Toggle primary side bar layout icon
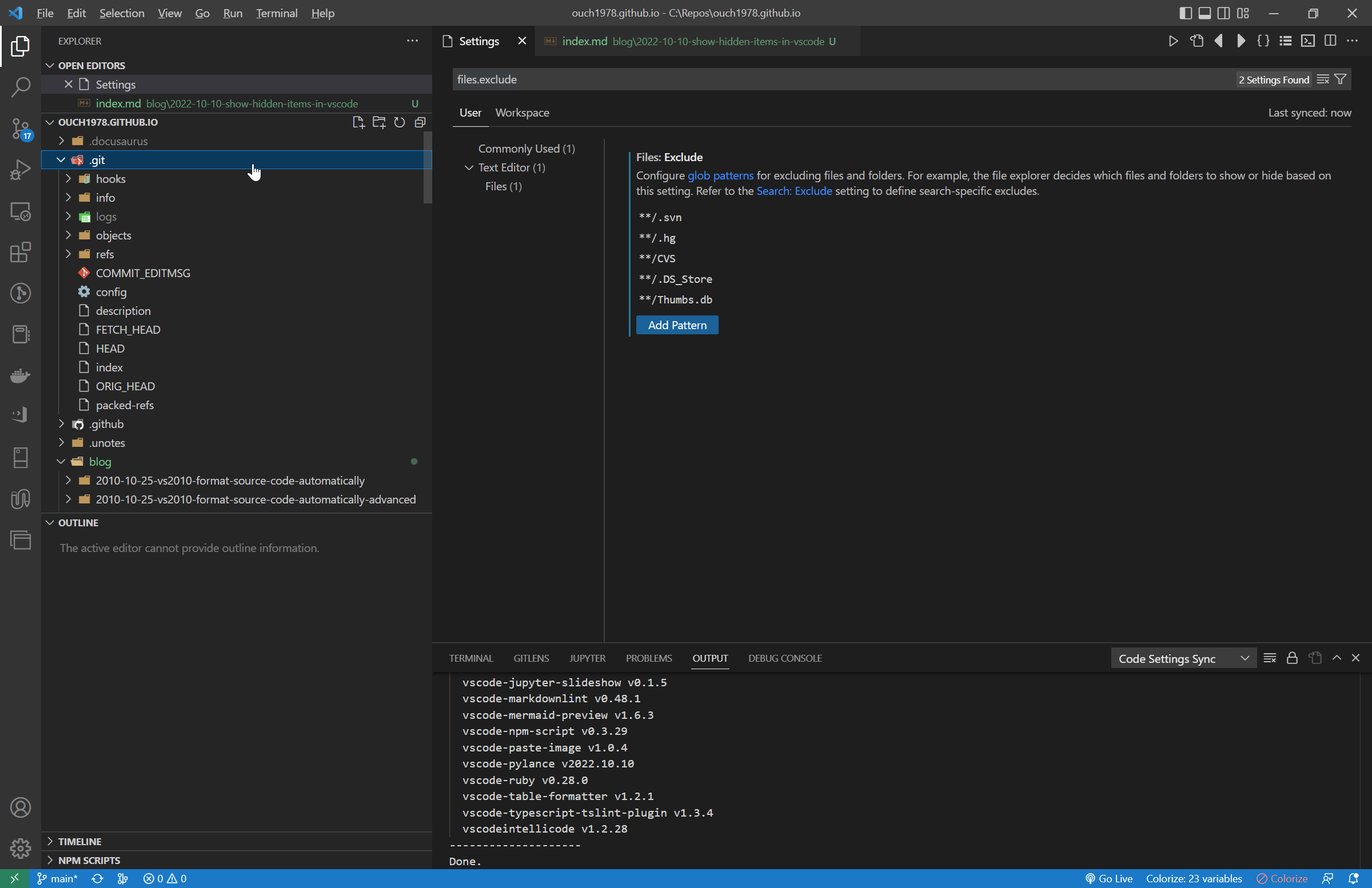1372x888 pixels. tap(1185, 13)
